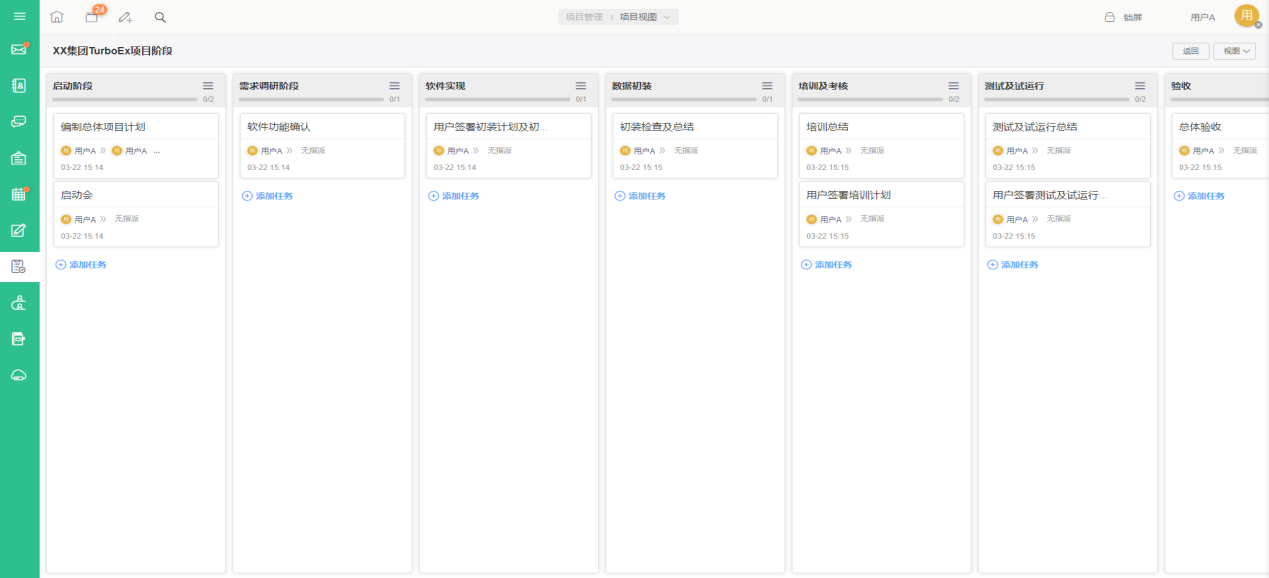Open the hamburger menu in the green sidebar
Screen dimensions: 1269x578
(x=19, y=16)
